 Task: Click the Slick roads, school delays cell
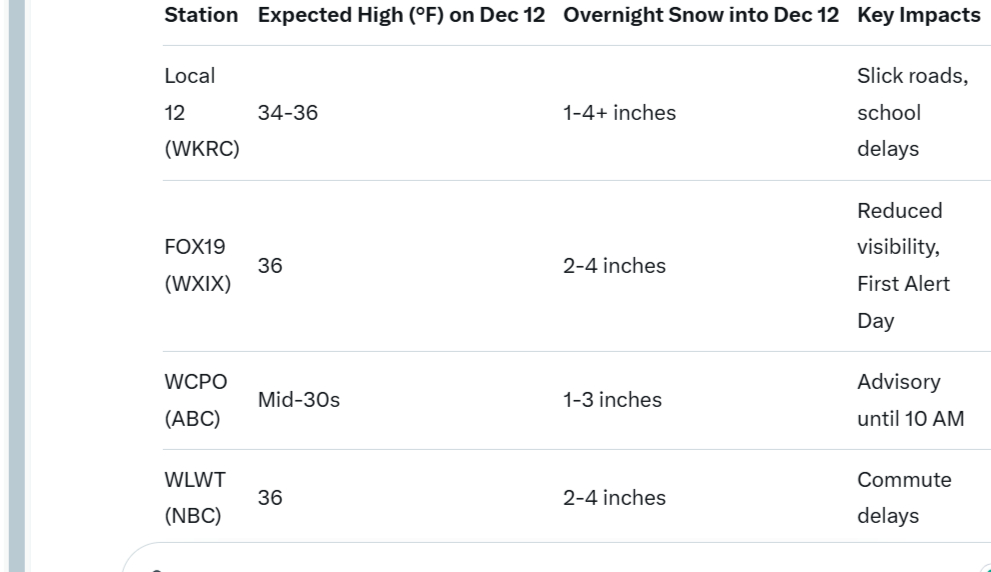pyautogui.click(x=913, y=113)
